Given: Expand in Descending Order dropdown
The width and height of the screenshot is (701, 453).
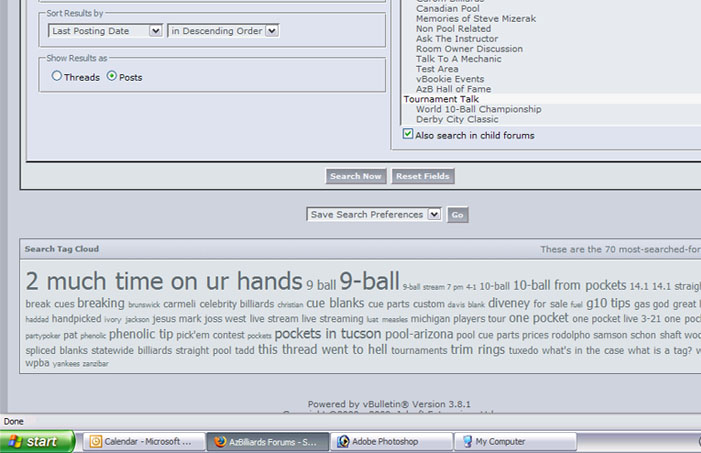Looking at the screenshot, I should [223, 31].
